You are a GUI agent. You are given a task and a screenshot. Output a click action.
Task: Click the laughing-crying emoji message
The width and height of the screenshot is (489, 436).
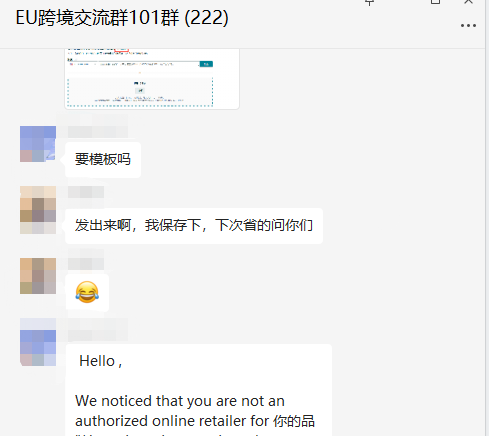[87, 292]
